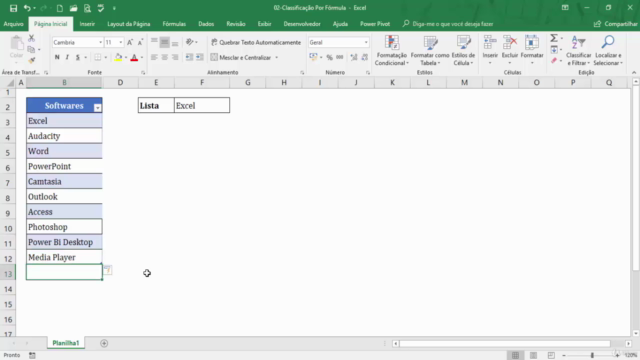Align text to bottom
Viewport: 640px width, 360px height.
pos(175,42)
